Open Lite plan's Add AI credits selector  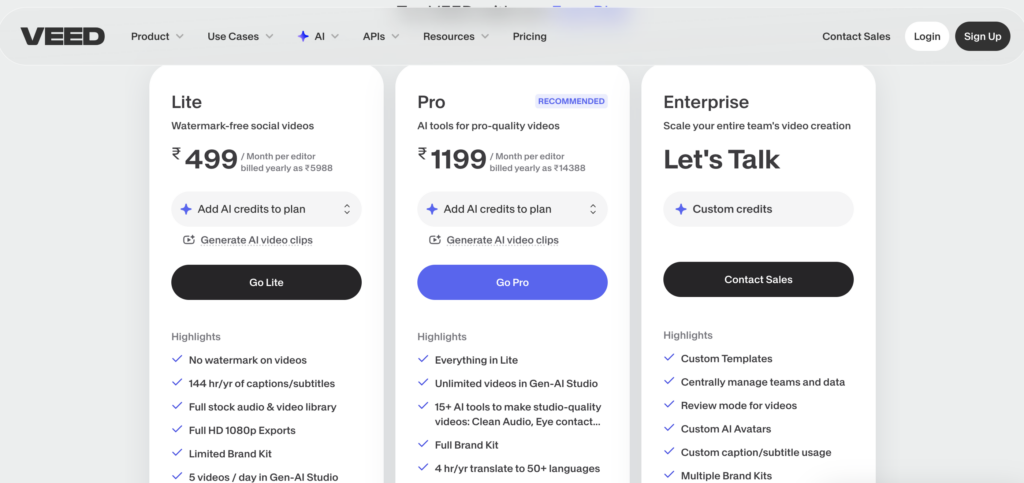click(x=266, y=209)
